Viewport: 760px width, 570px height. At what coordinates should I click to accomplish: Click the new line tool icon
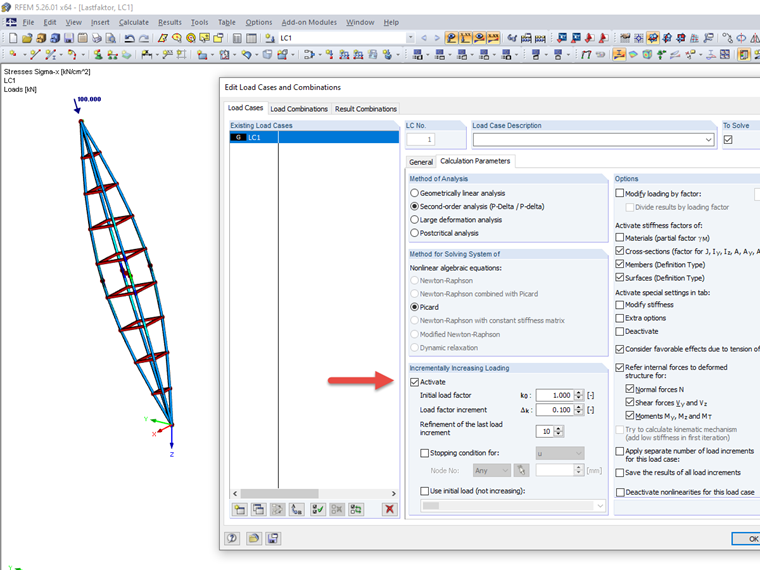34,55
